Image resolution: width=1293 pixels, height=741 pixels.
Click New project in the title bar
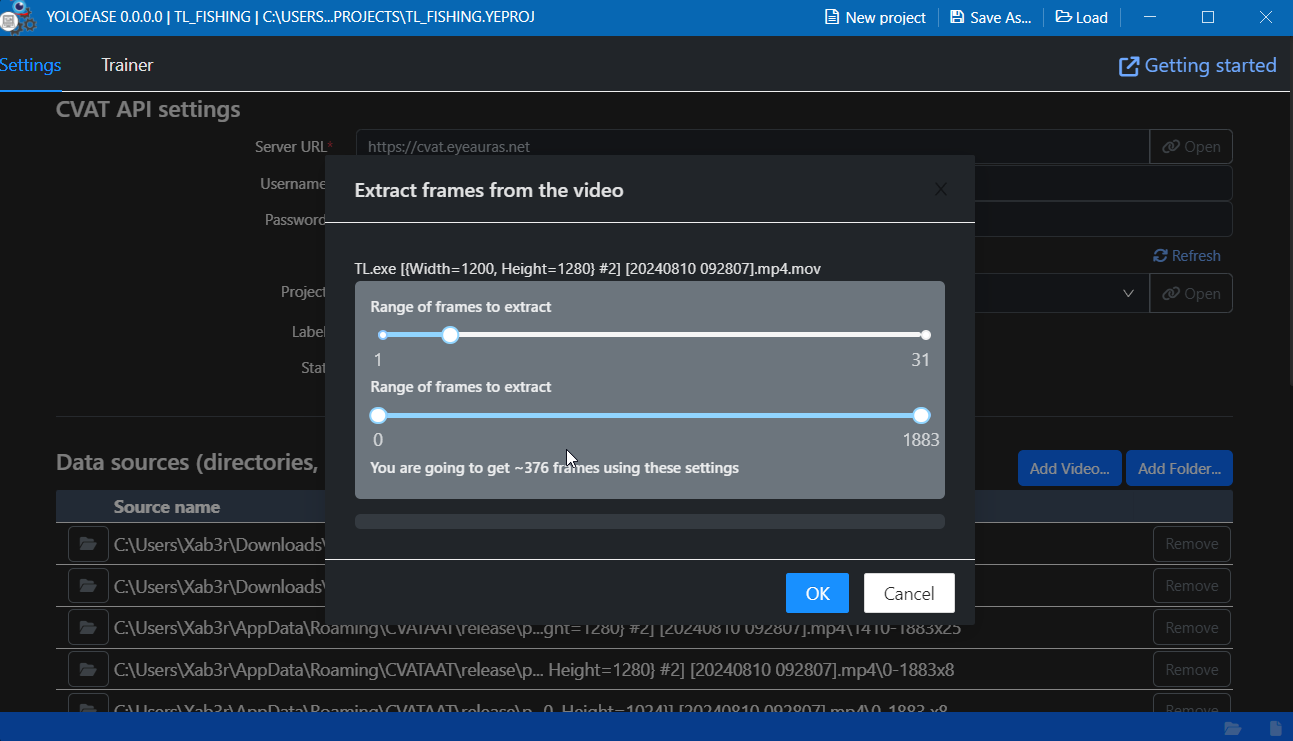click(x=875, y=17)
